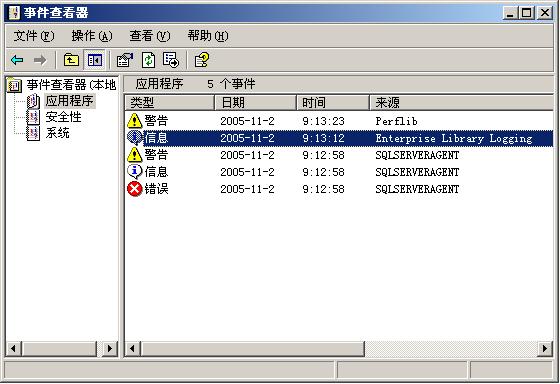Click left scroll arrow of event list
The width and height of the screenshot is (560, 384).
pos(132,348)
